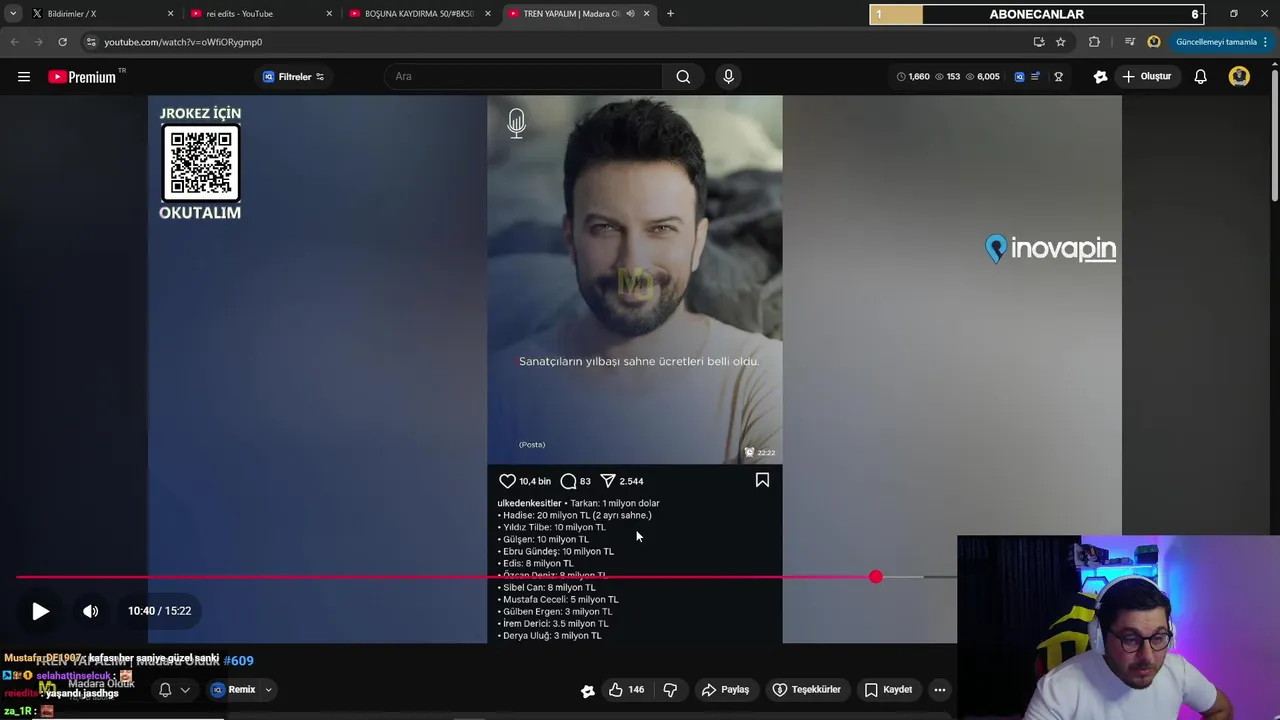Click the 1,660 clock stat
The height and width of the screenshot is (720, 1280).
(913, 76)
